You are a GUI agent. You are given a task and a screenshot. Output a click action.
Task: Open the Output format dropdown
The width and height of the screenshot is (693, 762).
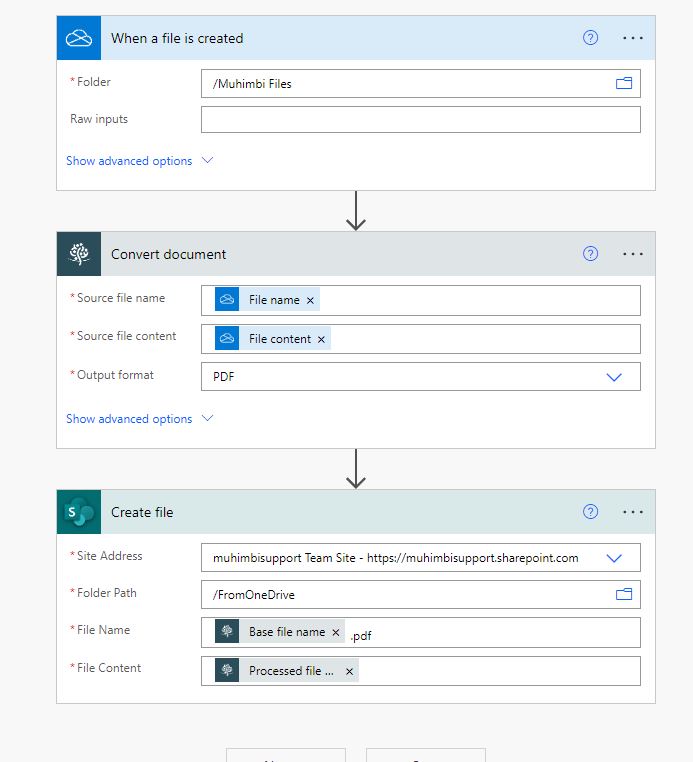pyautogui.click(x=614, y=377)
